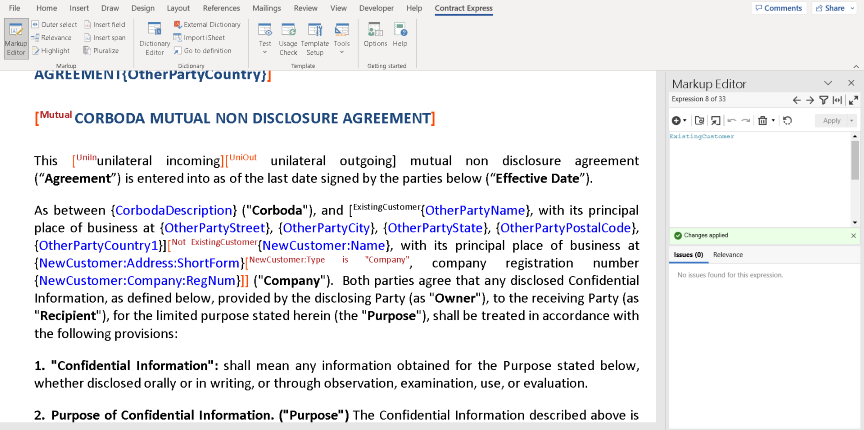Click the Outer select tool
864x430 pixels.
click(x=54, y=24)
